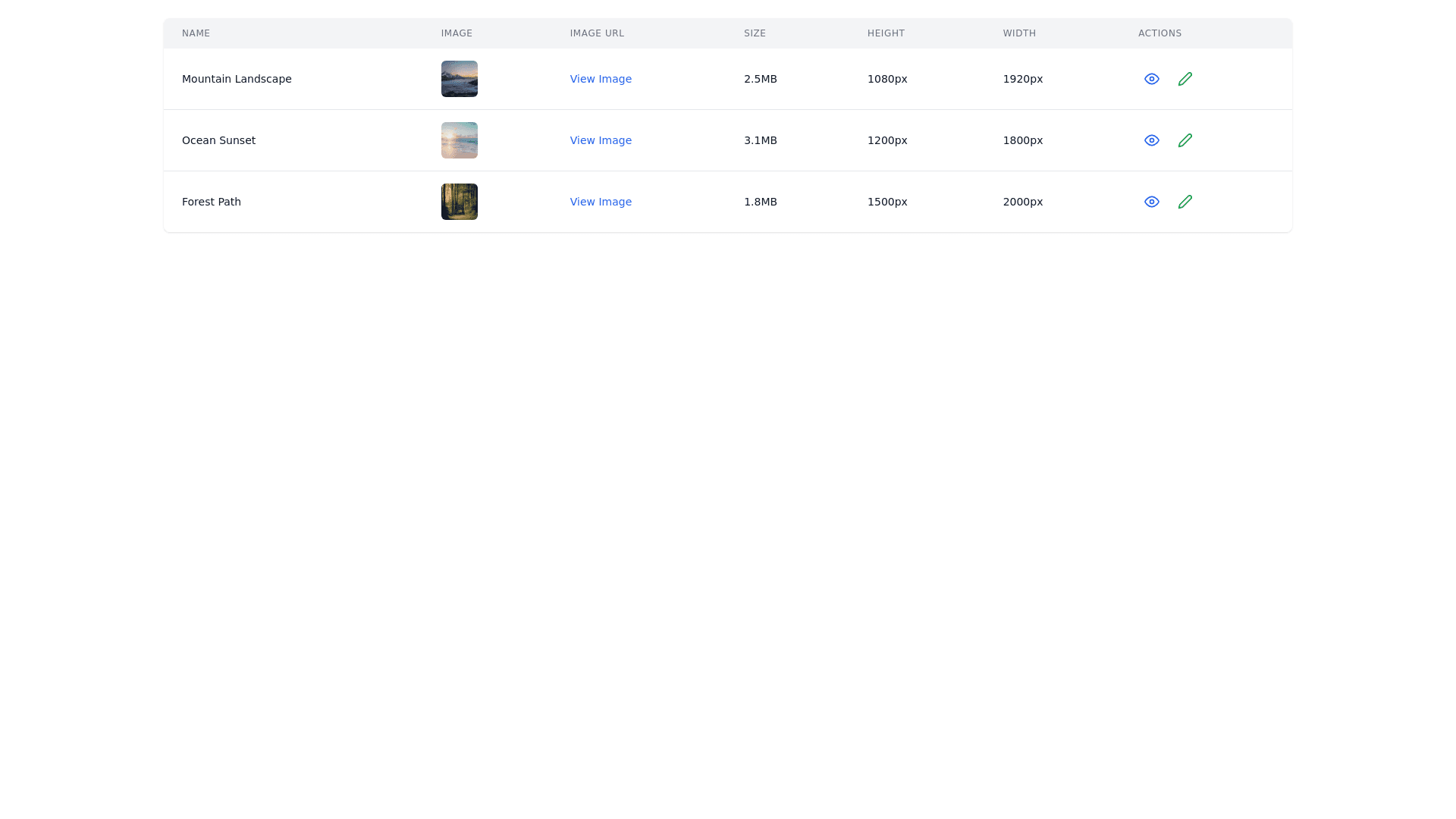Viewport: 1456px width, 819px height.
Task: Click the Forest Path thumbnail image
Action: point(460,202)
